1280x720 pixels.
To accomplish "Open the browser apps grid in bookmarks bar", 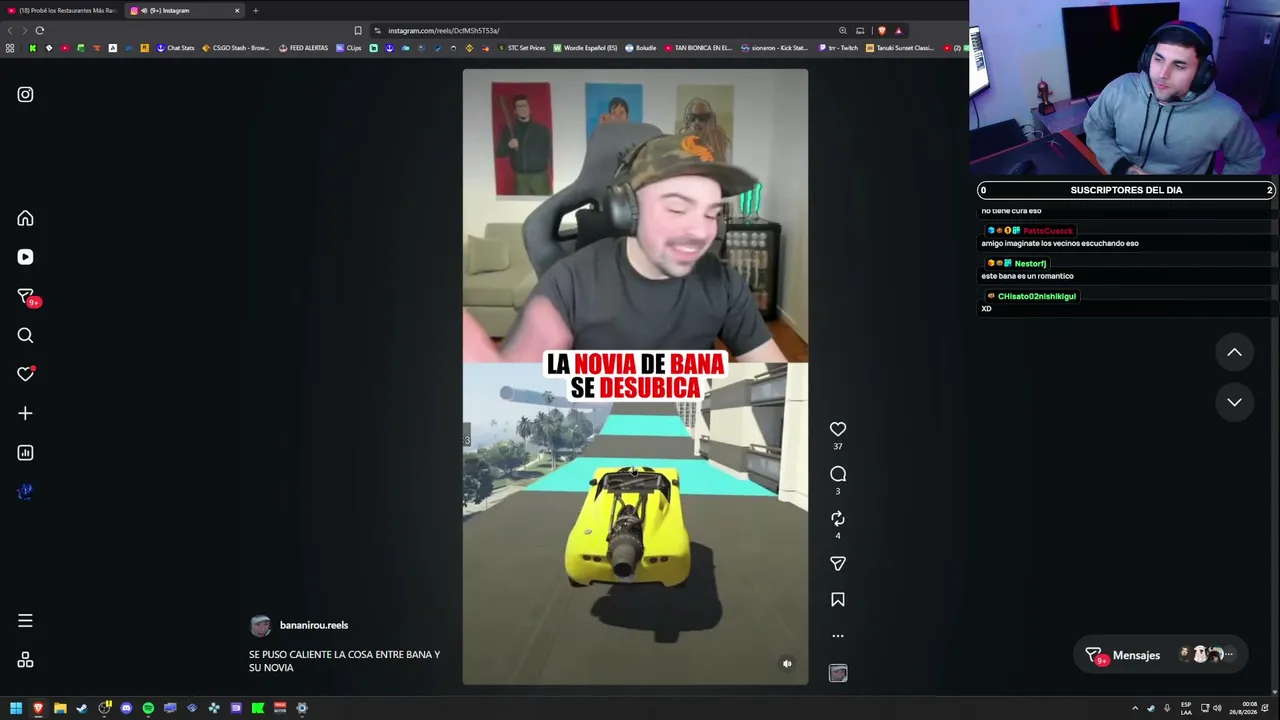I will coord(10,48).
